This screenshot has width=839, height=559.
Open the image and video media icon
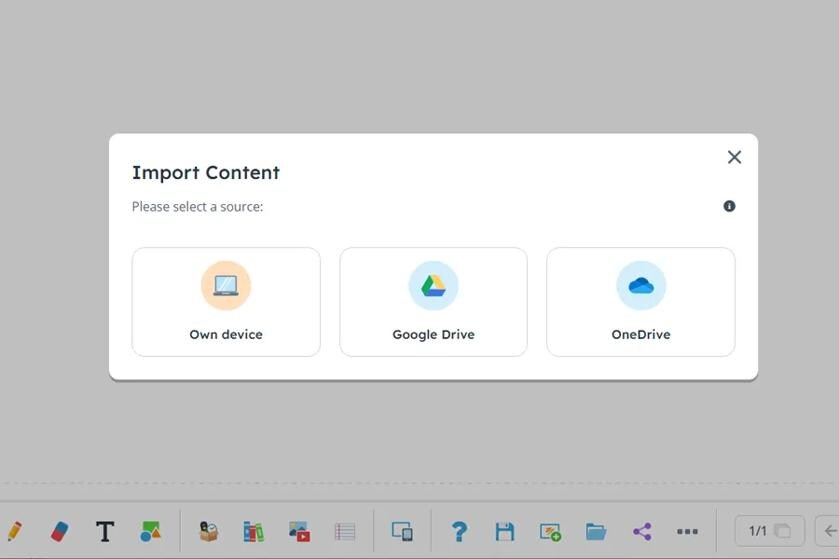pos(299,531)
